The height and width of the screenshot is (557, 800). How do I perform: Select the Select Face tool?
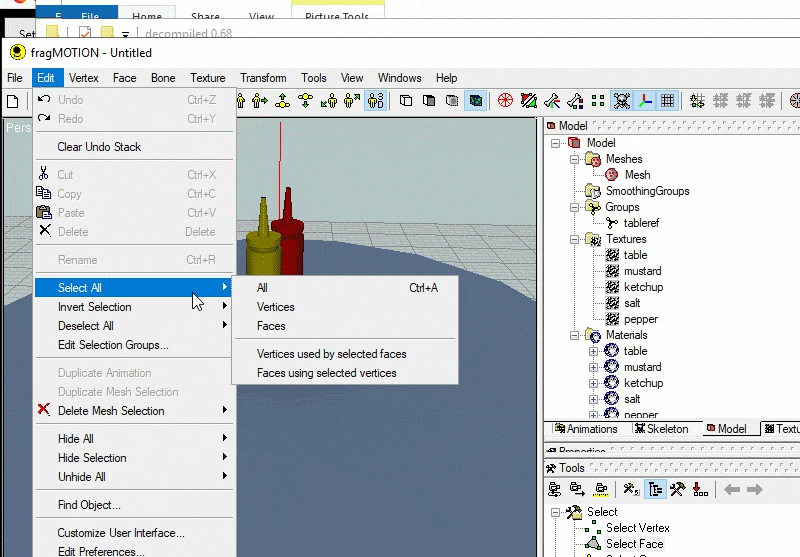point(635,544)
